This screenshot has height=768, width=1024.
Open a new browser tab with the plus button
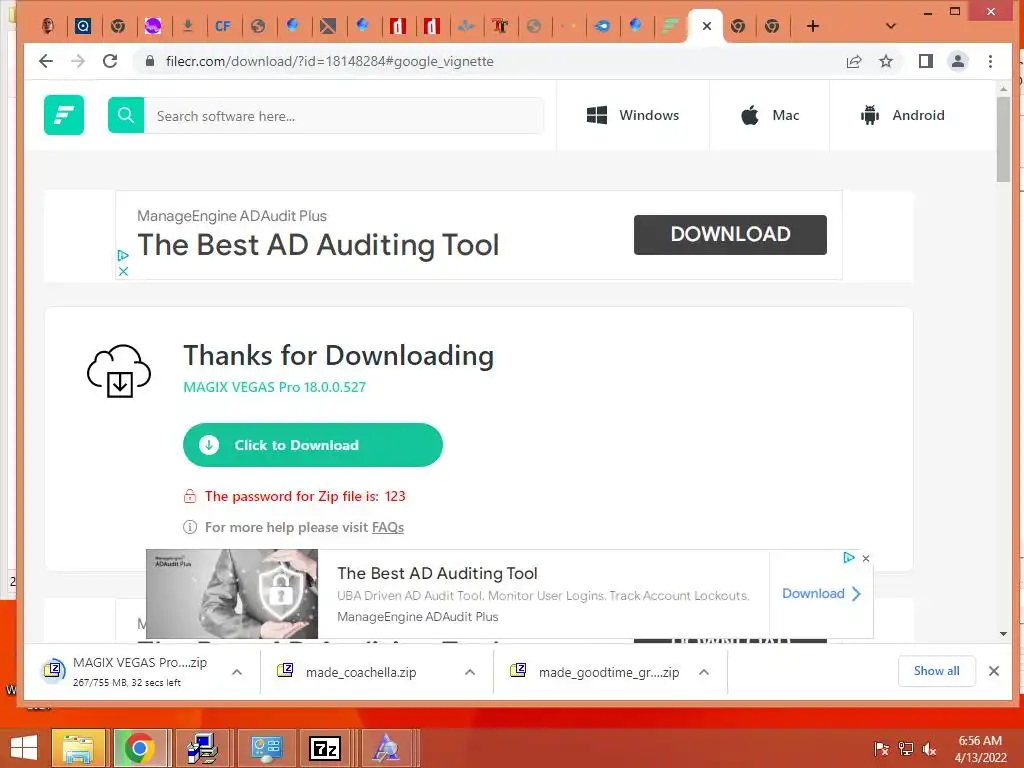(812, 26)
